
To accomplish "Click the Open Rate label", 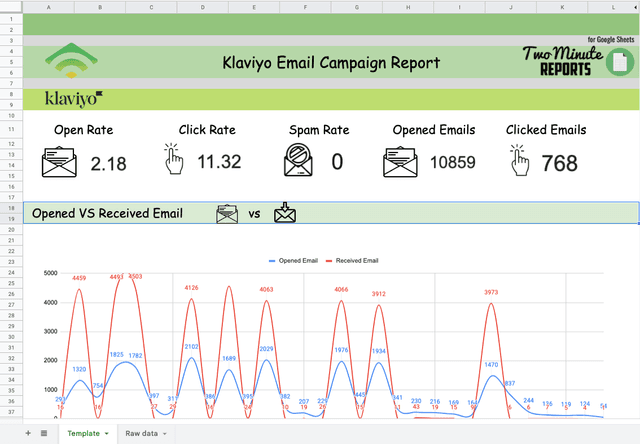I will tap(84, 130).
